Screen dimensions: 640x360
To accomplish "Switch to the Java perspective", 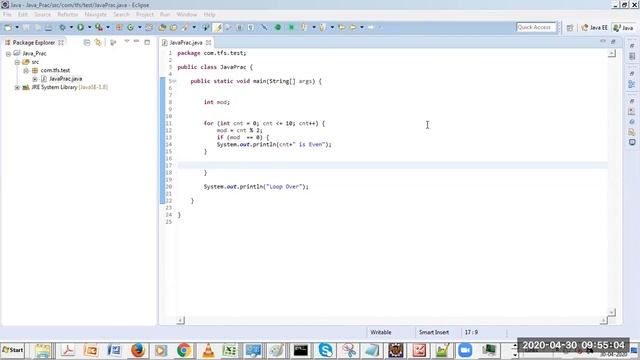I will [624, 28].
